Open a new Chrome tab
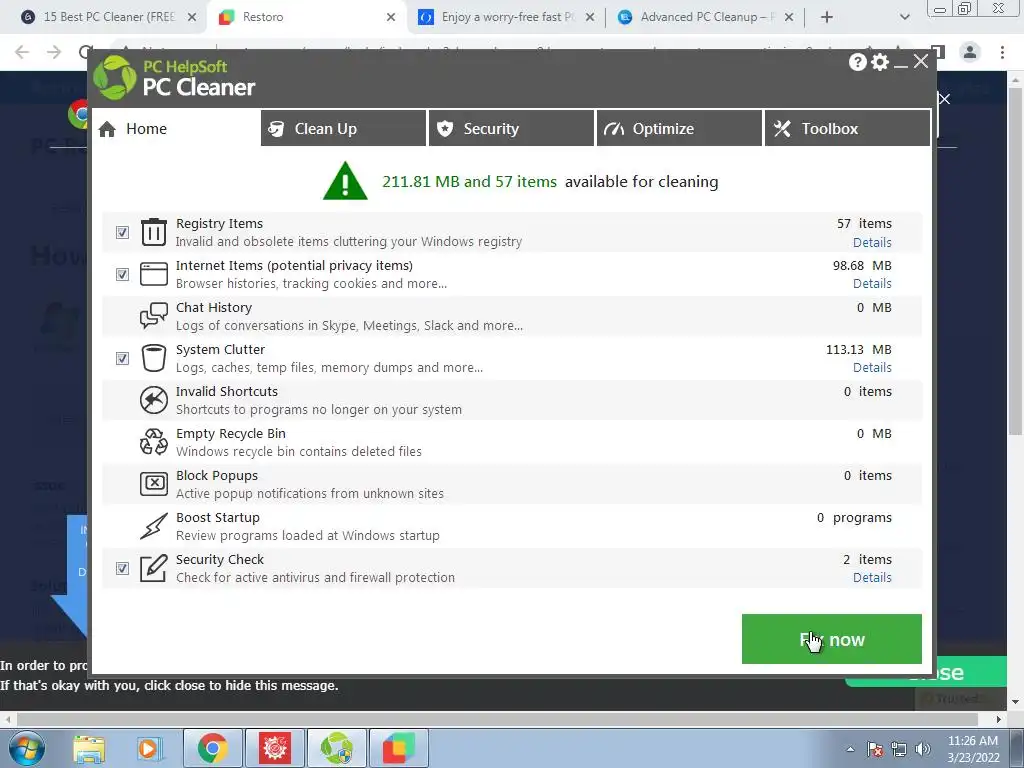Viewport: 1024px width, 768px height. [827, 17]
